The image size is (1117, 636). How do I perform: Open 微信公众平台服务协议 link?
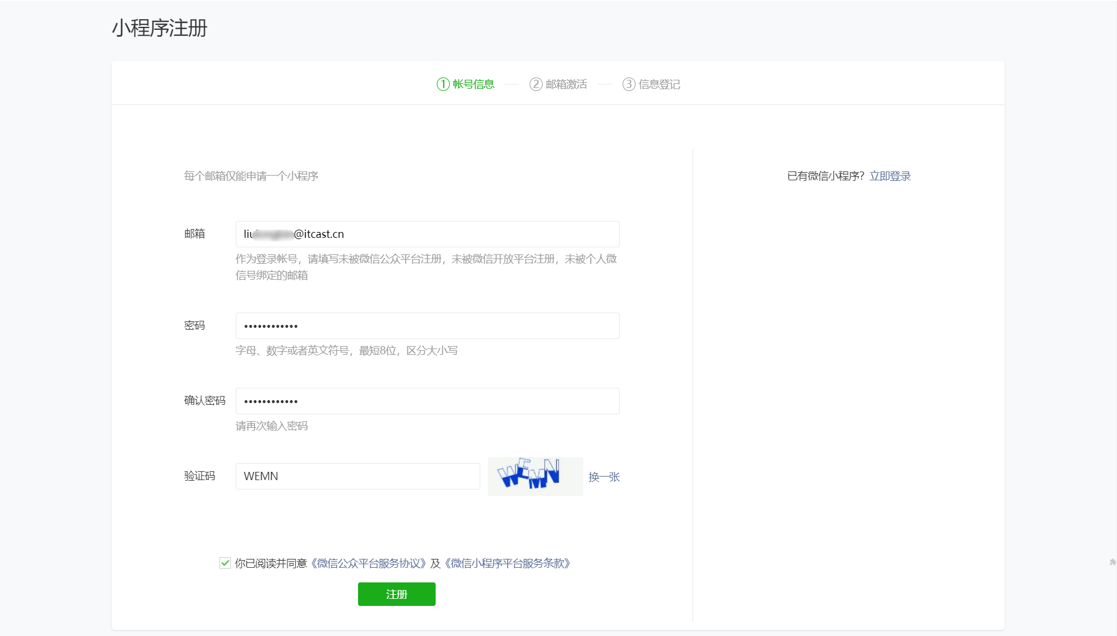[368, 563]
